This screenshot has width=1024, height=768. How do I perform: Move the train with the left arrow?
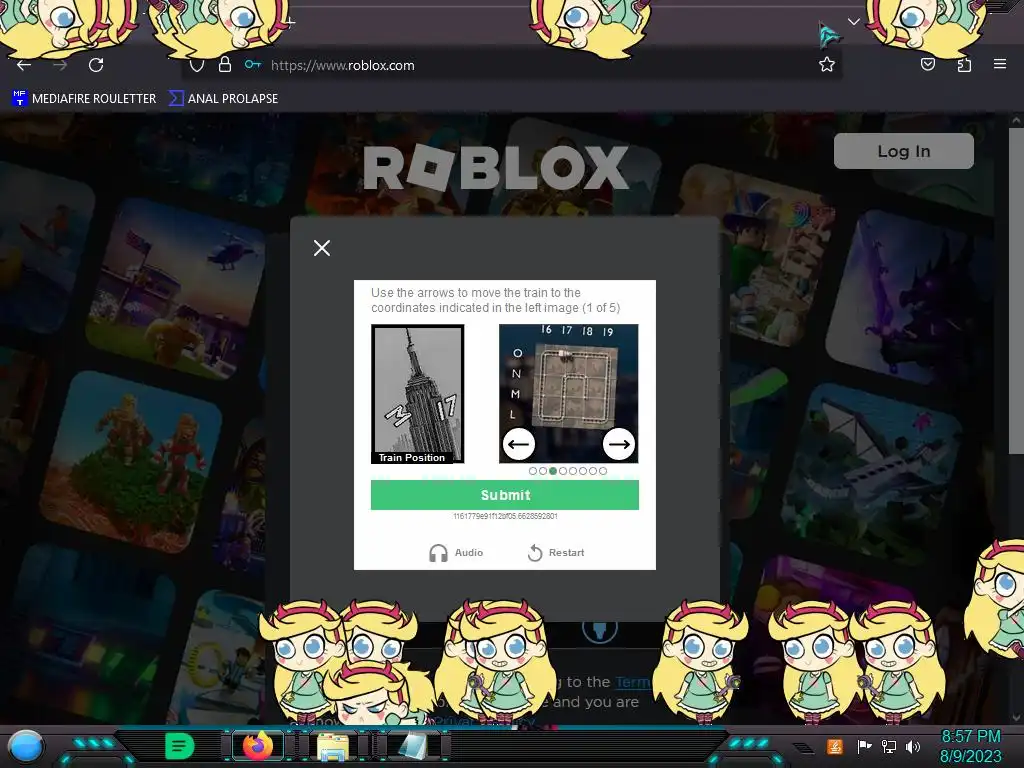(519, 444)
